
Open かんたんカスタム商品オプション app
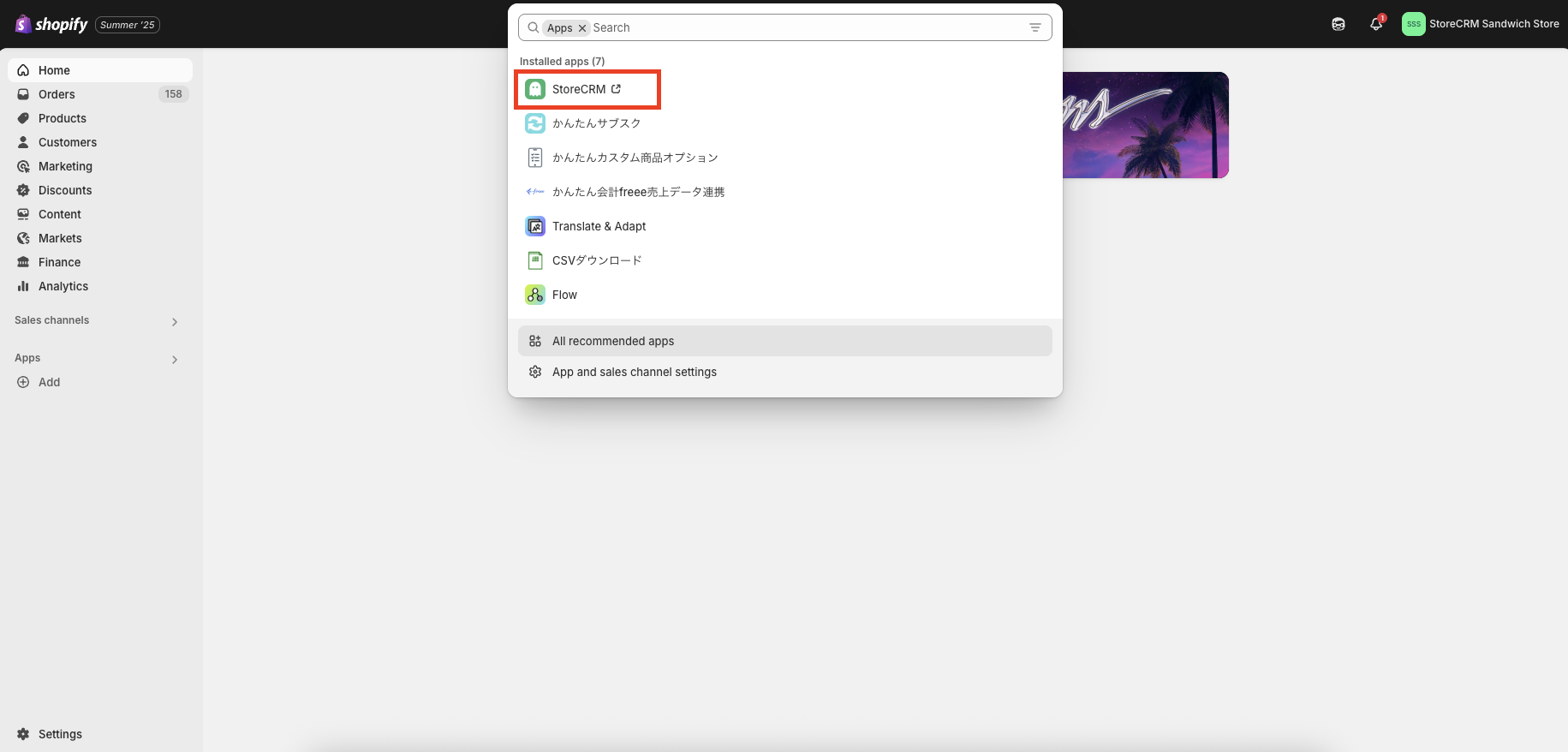(x=784, y=158)
